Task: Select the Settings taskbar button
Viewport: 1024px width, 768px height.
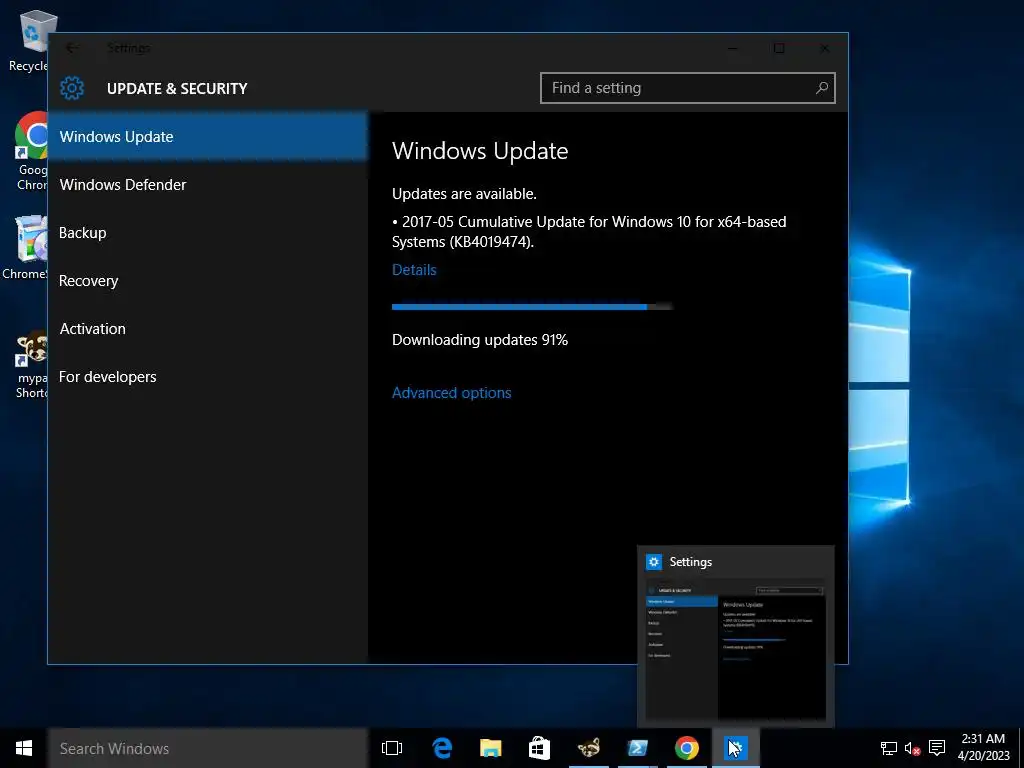Action: click(735, 748)
